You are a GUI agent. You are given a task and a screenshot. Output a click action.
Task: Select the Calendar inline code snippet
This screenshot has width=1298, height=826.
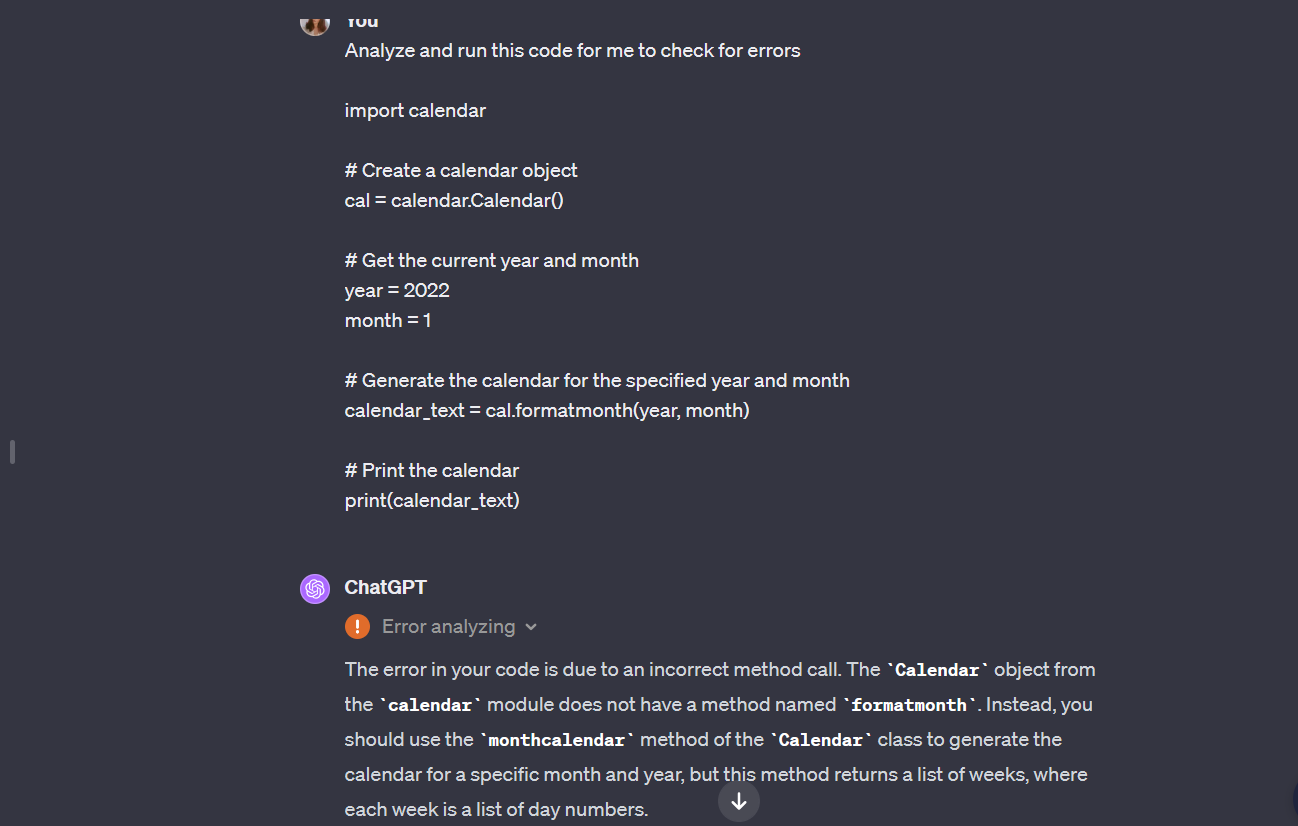(936, 669)
